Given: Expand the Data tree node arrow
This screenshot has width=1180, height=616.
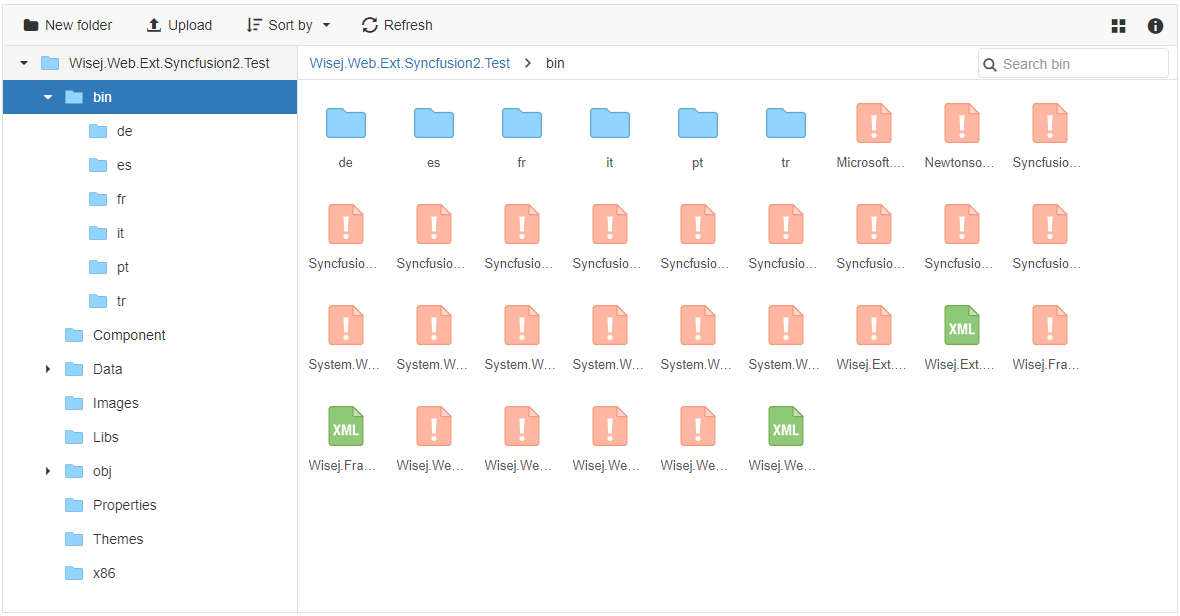Looking at the screenshot, I should [x=48, y=369].
